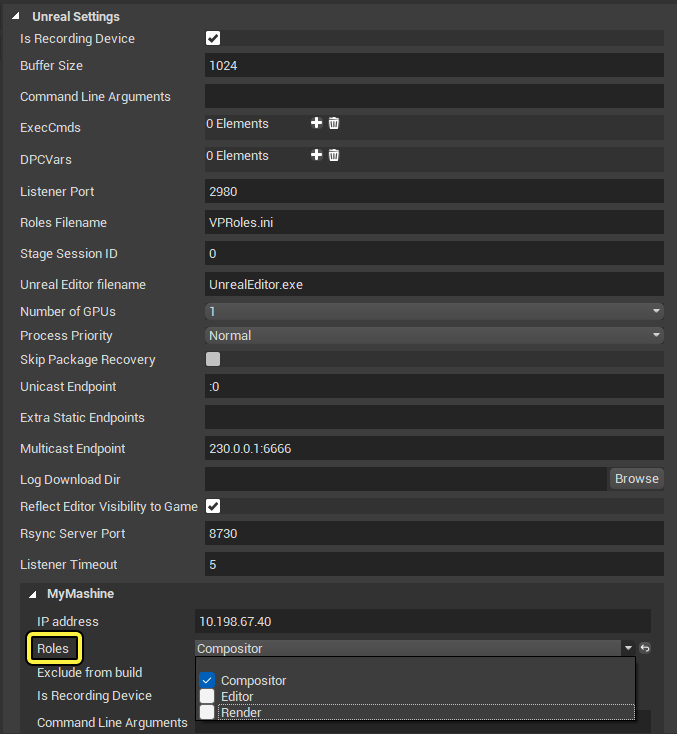Click Browse for Log Download Dir
Viewport: 677px width, 734px height.
(x=637, y=479)
